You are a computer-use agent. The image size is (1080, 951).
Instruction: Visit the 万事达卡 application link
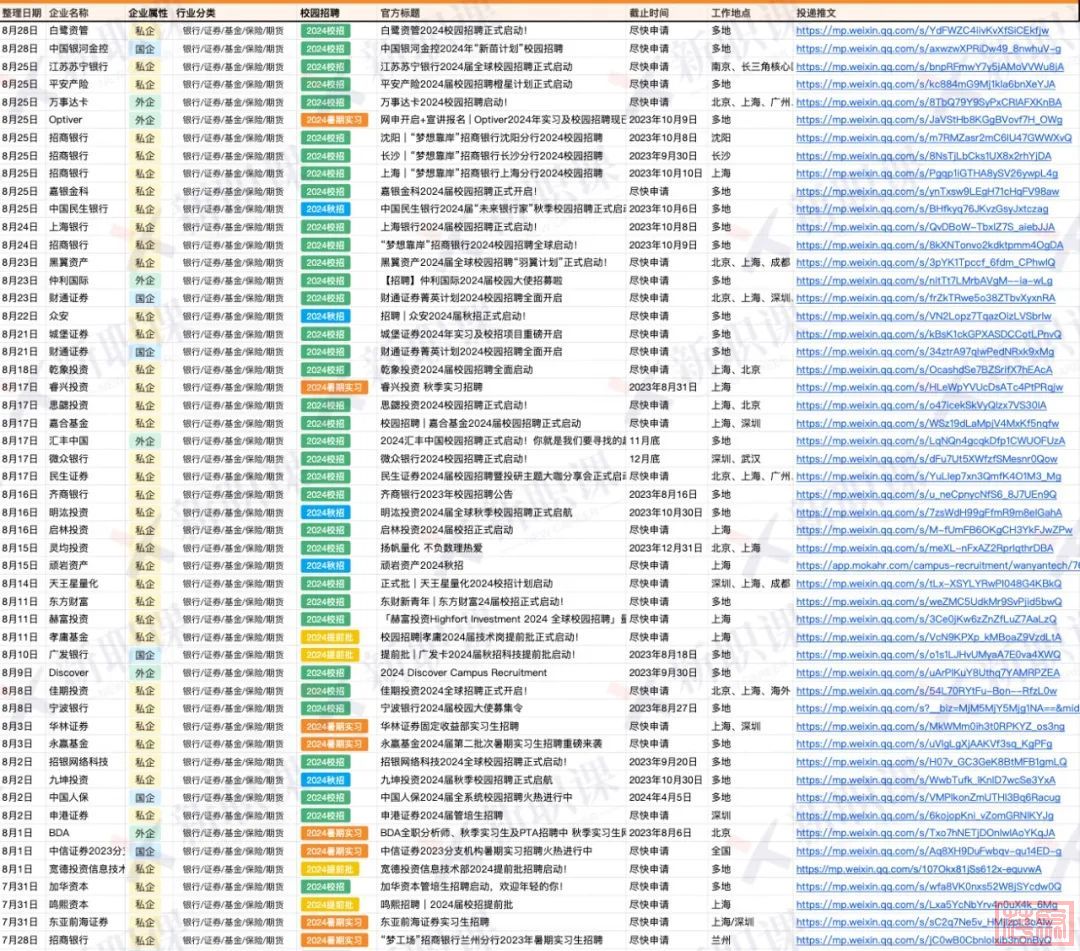pyautogui.click(x=928, y=102)
